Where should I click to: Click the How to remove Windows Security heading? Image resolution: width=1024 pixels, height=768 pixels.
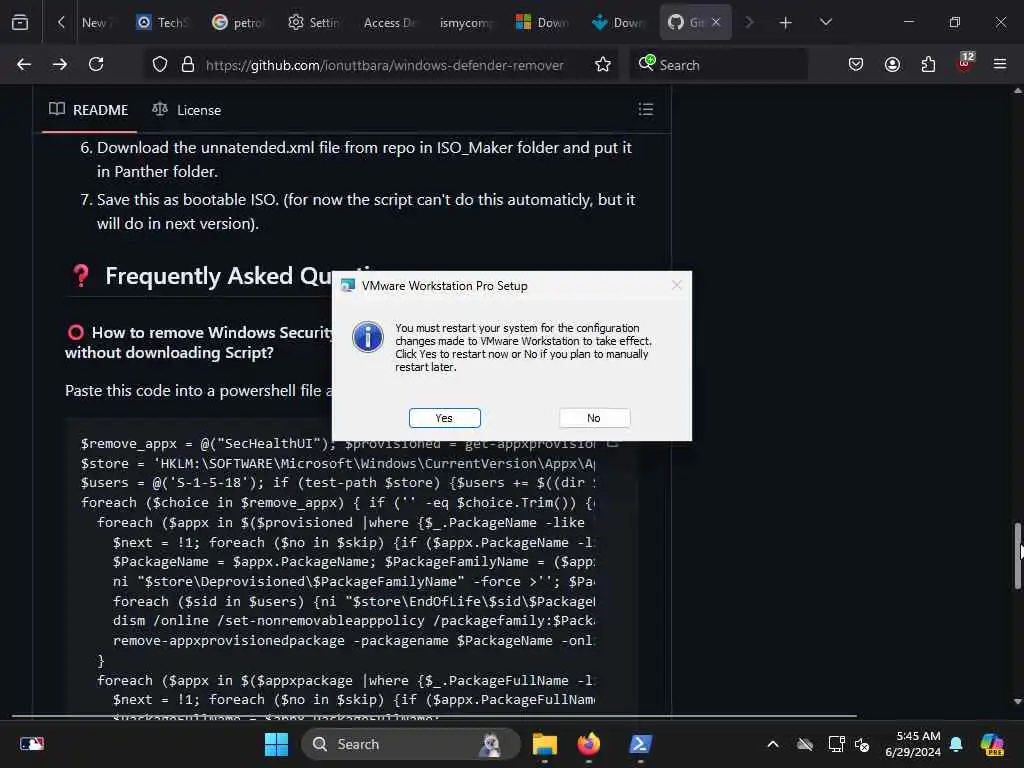[x=200, y=342]
